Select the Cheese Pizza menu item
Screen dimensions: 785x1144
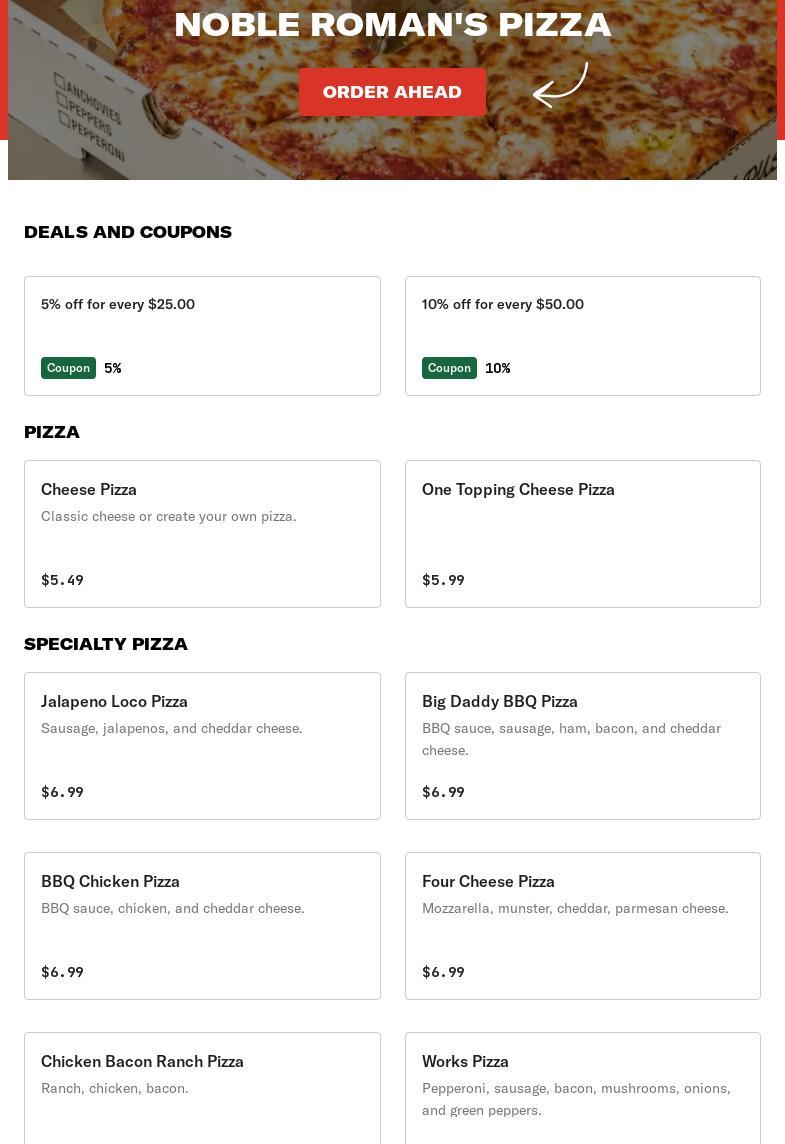click(x=202, y=533)
